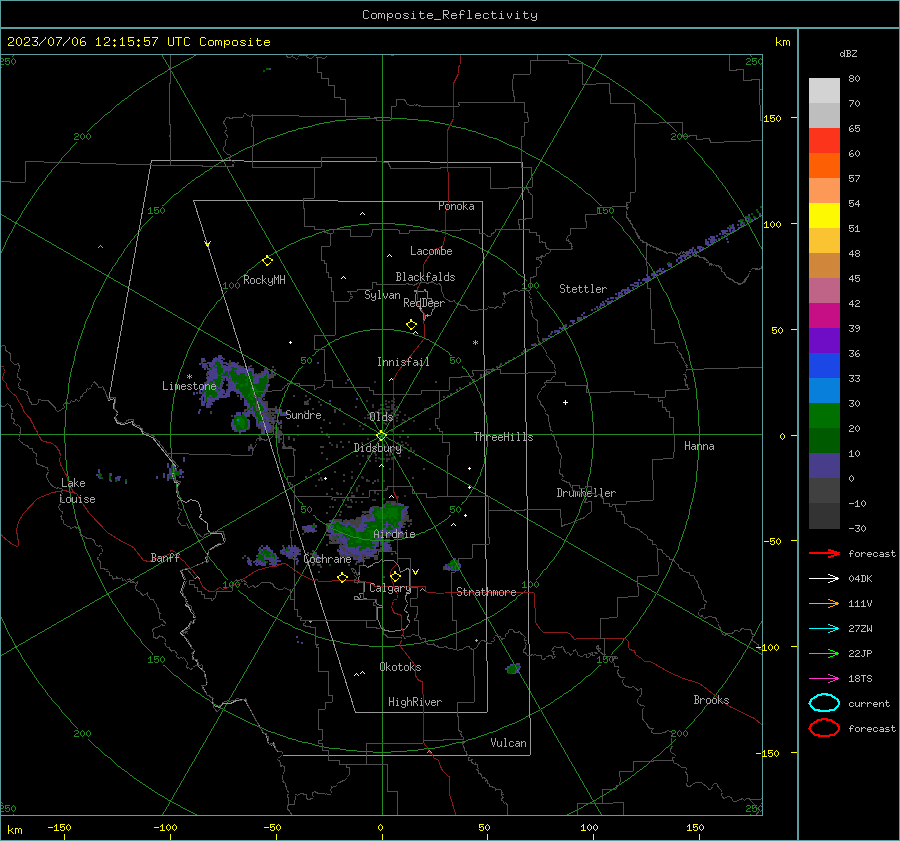Select the red 65 dBZ color swatch
900x841 pixels.
[x=824, y=141]
